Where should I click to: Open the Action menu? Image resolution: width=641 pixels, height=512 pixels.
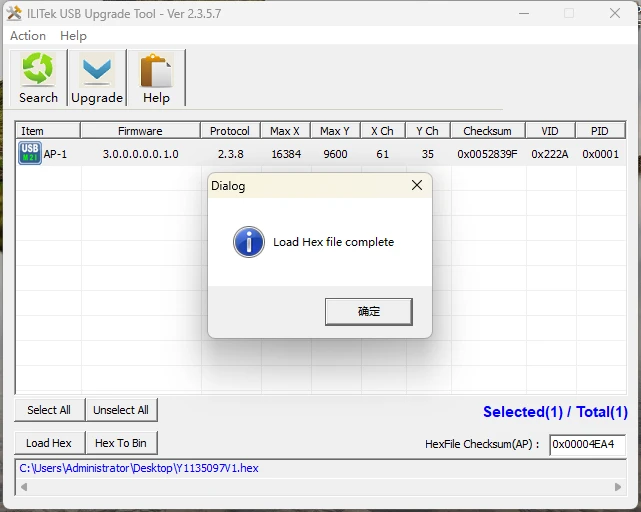(x=28, y=36)
